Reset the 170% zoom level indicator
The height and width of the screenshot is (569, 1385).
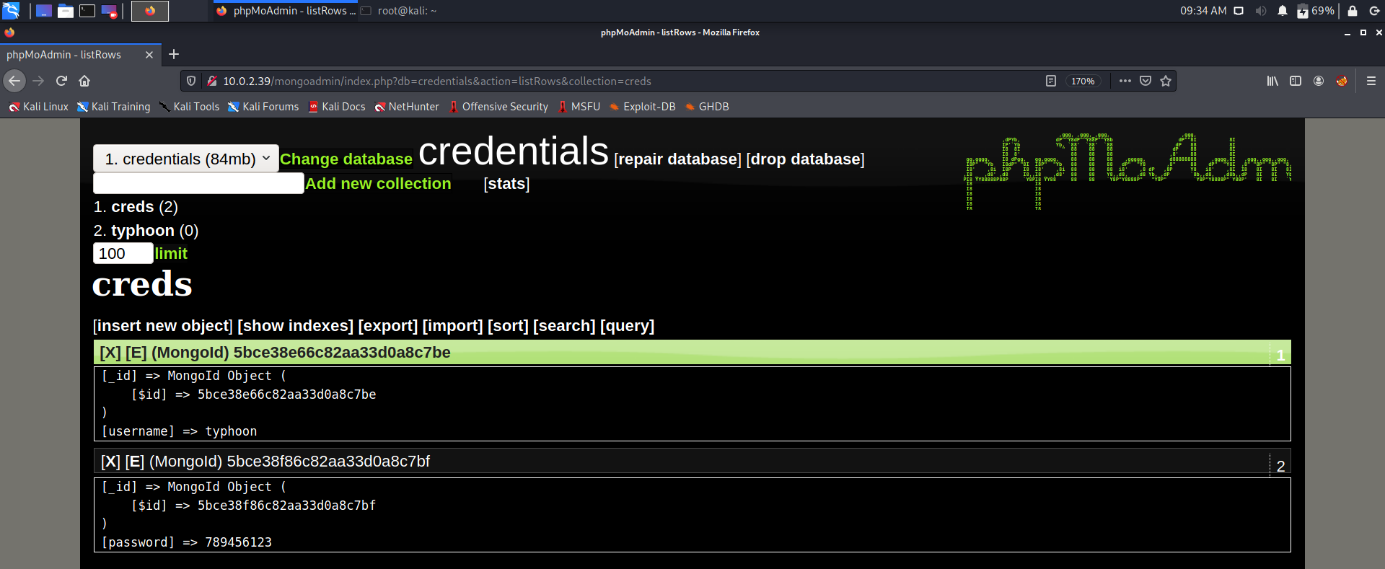click(1083, 81)
